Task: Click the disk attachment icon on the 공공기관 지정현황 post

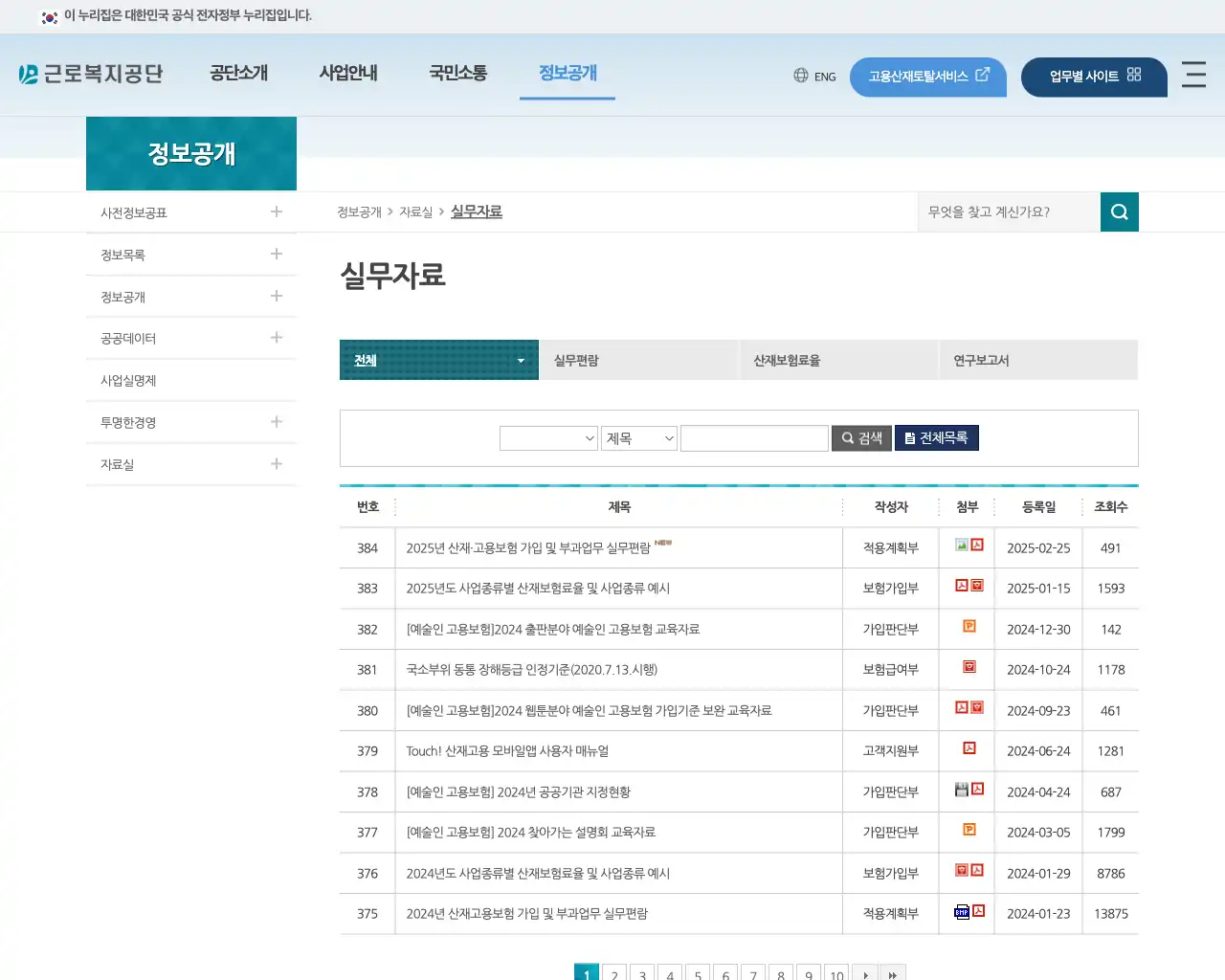Action: [960, 789]
